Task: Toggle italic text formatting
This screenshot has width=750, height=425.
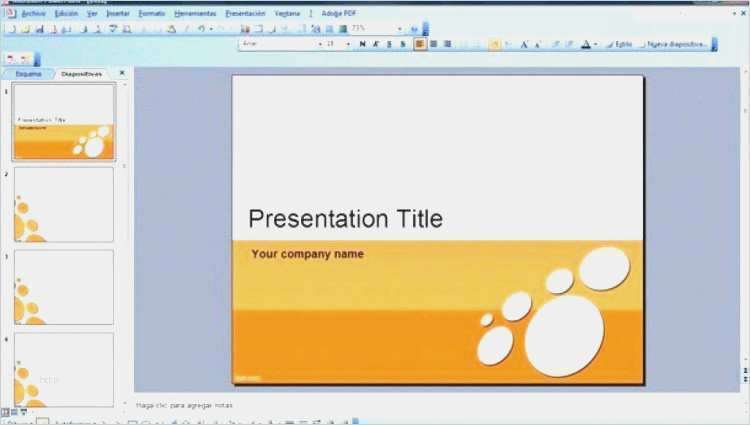Action: [x=375, y=44]
